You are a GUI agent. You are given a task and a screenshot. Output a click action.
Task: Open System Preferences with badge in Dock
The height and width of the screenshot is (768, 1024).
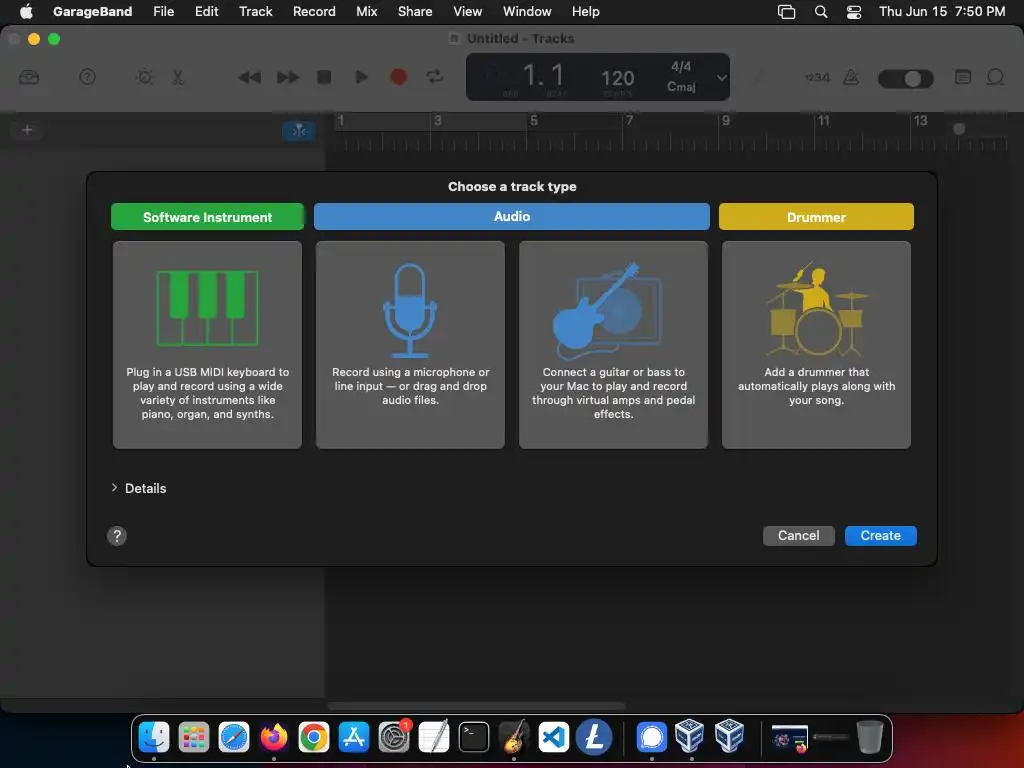[394, 737]
